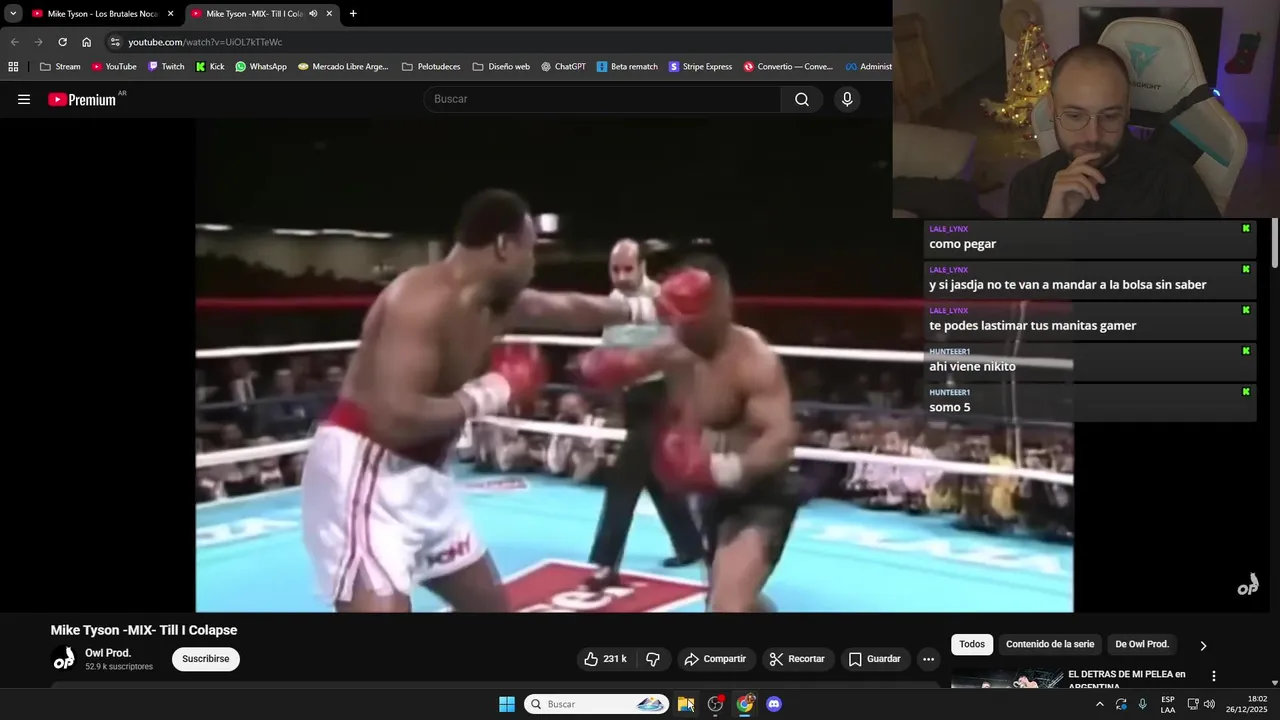
Task: Click Recortar clip button
Action: pyautogui.click(x=797, y=659)
